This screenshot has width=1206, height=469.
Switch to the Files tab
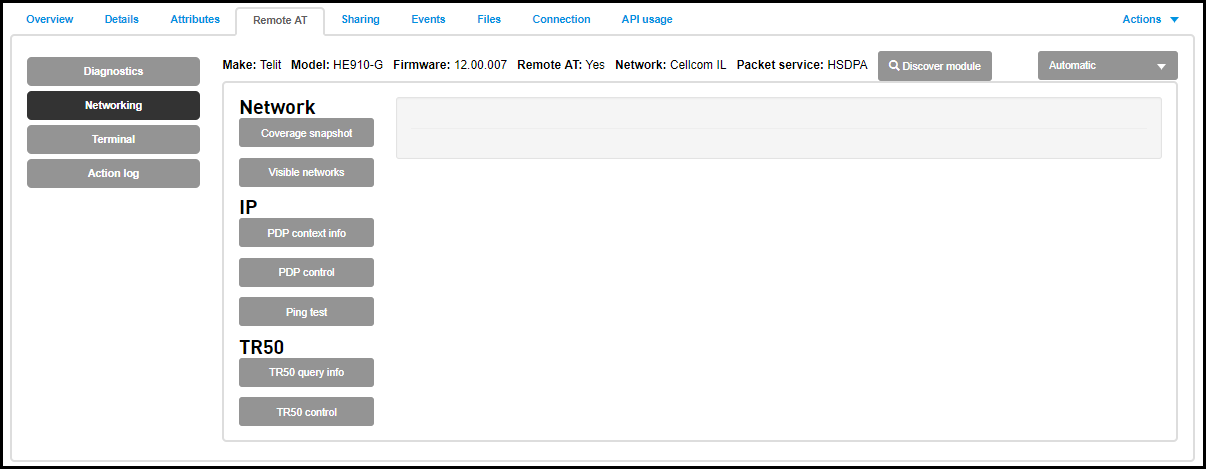coord(489,19)
